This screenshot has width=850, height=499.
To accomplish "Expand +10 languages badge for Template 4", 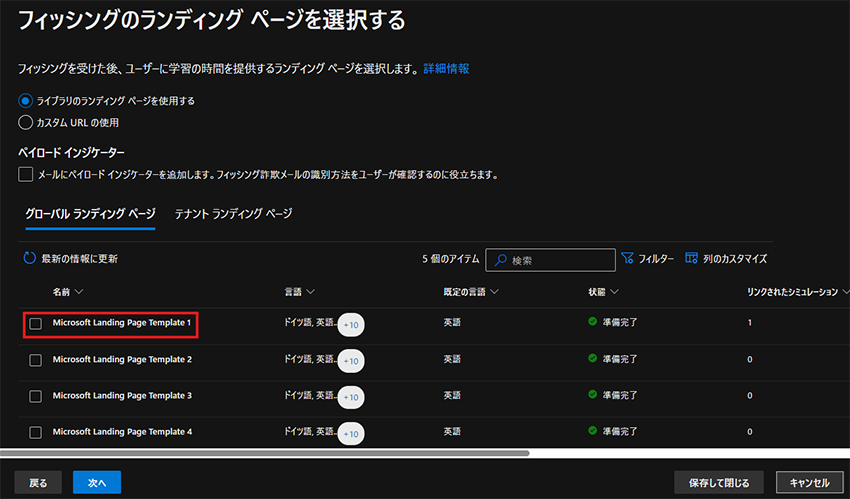I will tap(351, 433).
